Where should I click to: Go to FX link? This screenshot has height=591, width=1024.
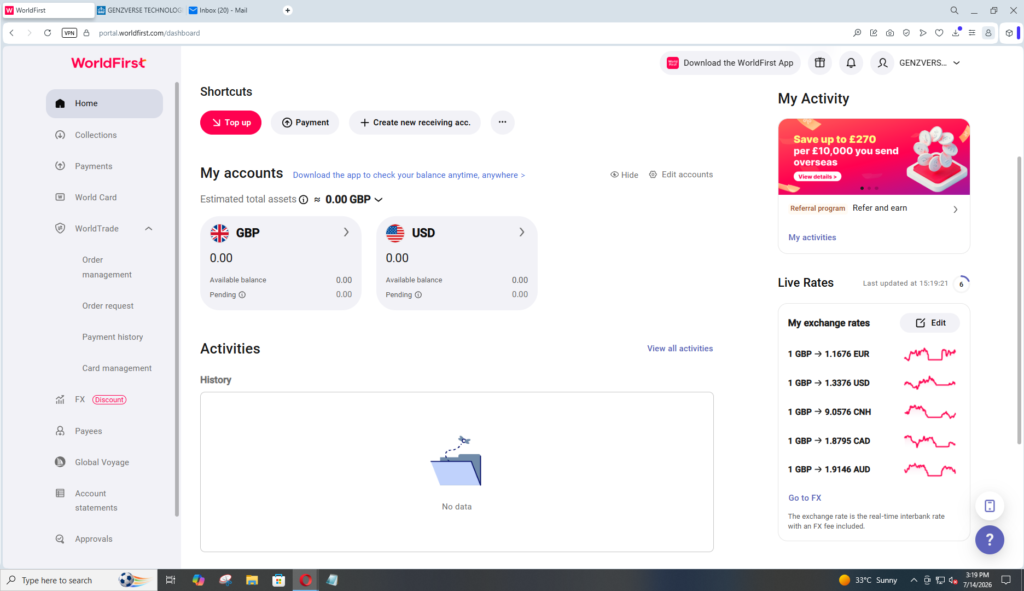805,498
